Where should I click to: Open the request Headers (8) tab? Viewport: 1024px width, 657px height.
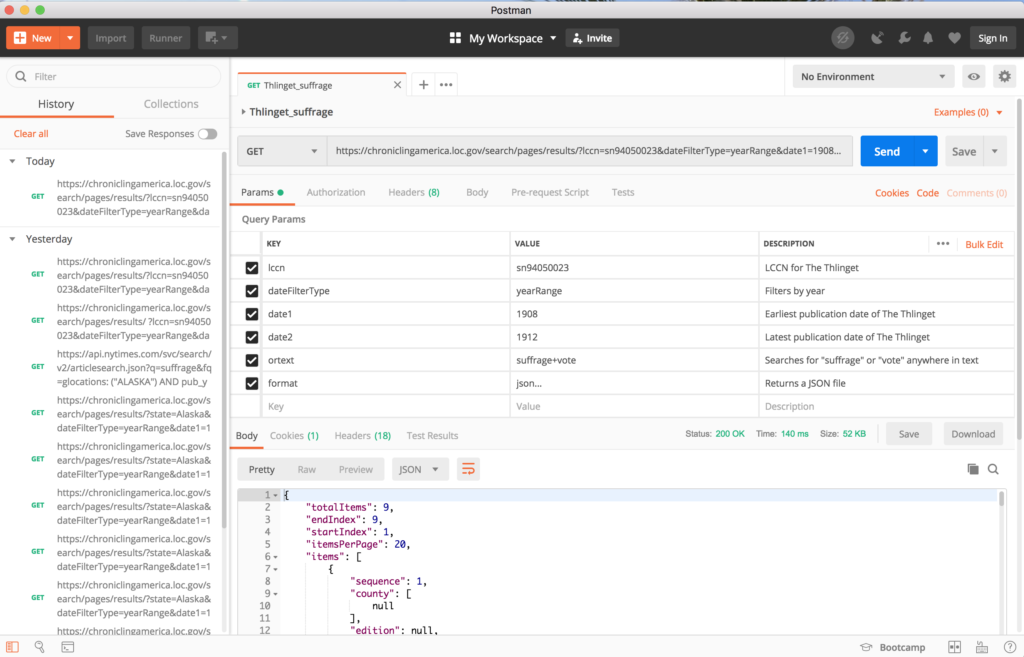(414, 192)
